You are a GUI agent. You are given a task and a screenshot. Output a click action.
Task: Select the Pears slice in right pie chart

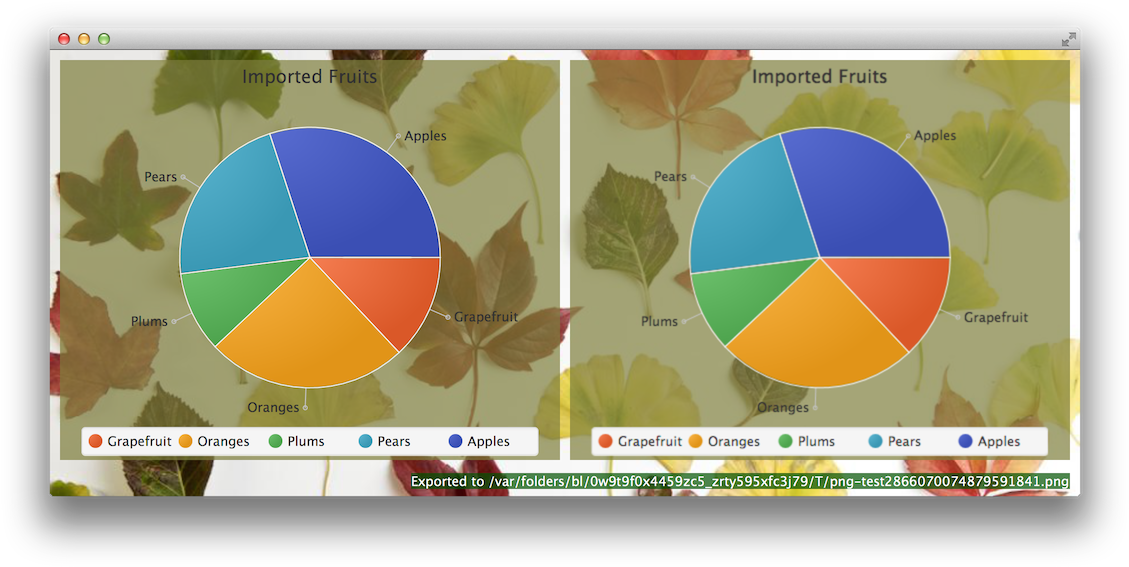[x=745, y=210]
